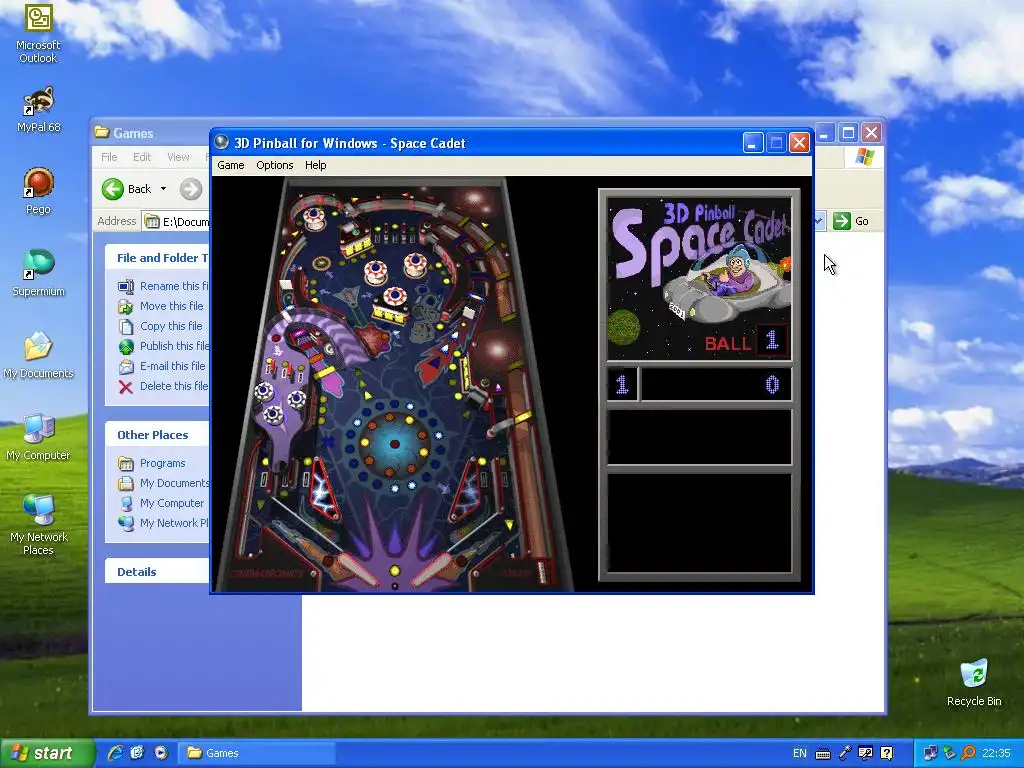This screenshot has height=768, width=1024.
Task: Click the Pego desktop shortcut
Action: (38, 191)
